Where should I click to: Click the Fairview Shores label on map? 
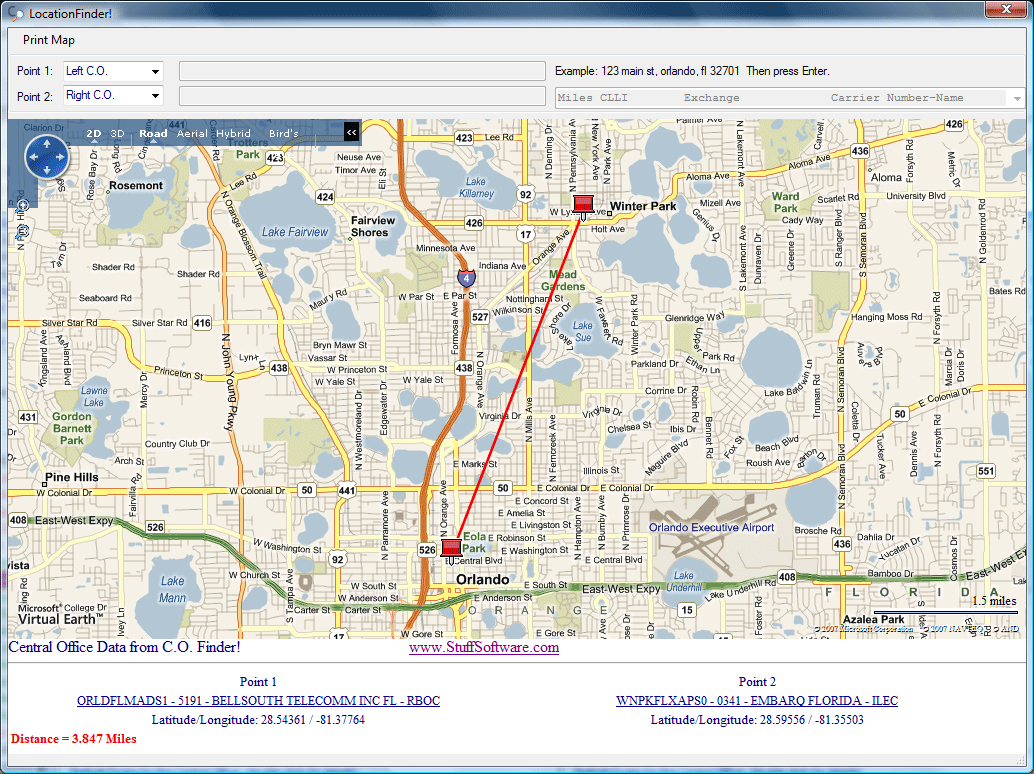373,226
